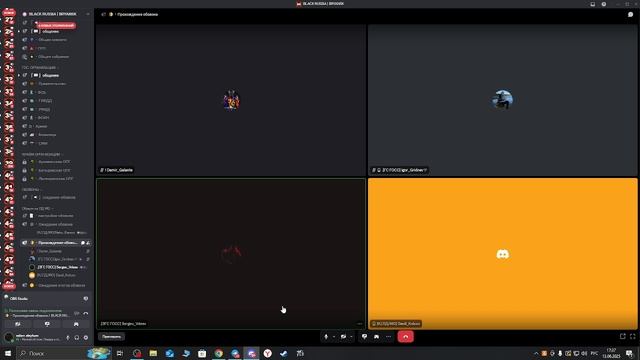
Task: Deafen with user panel headphones icon
Action: pyautogui.click(x=77, y=338)
